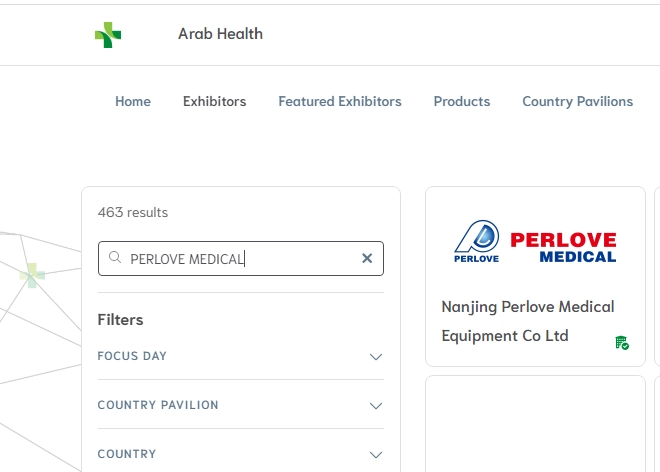Click the magnifier icon in search box
Viewport: 660px width, 472px height.
coord(115,258)
